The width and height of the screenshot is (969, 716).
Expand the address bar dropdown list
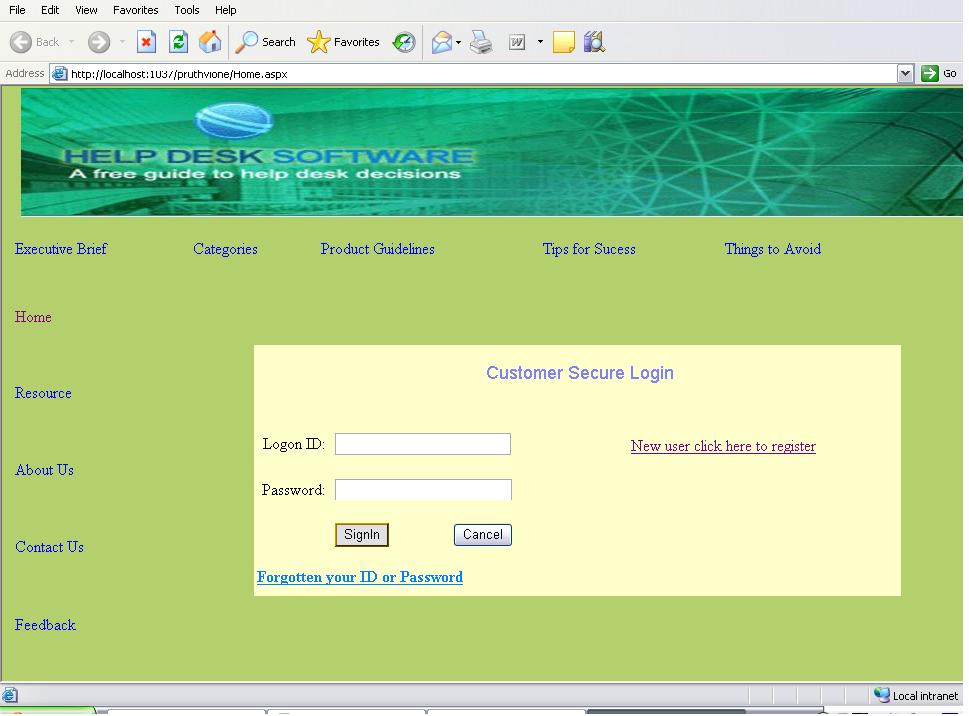905,74
